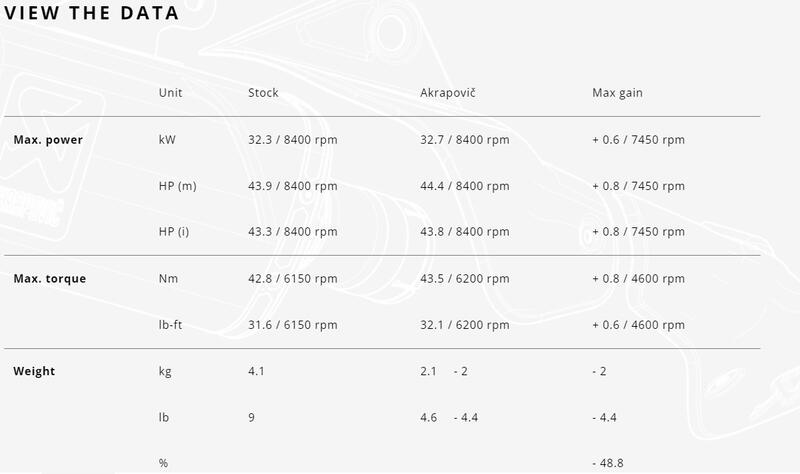Click Akrapovič HP (i) value 43.8 / 8400 rpm
Screen dimensions: 800x474
pos(464,232)
